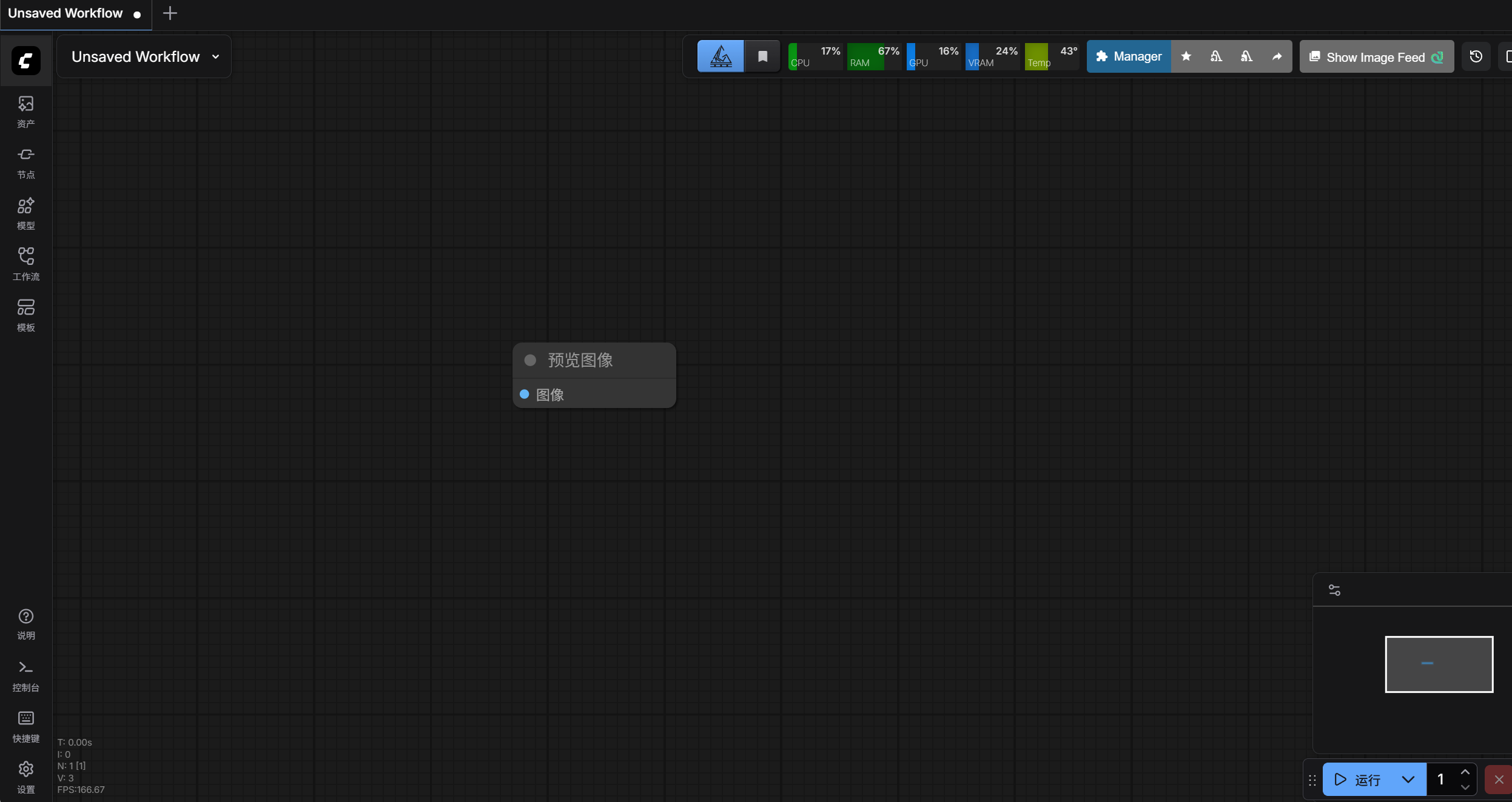Click the star favorite icon beside Manager
Screen dimensions: 1512x802
tap(1186, 56)
